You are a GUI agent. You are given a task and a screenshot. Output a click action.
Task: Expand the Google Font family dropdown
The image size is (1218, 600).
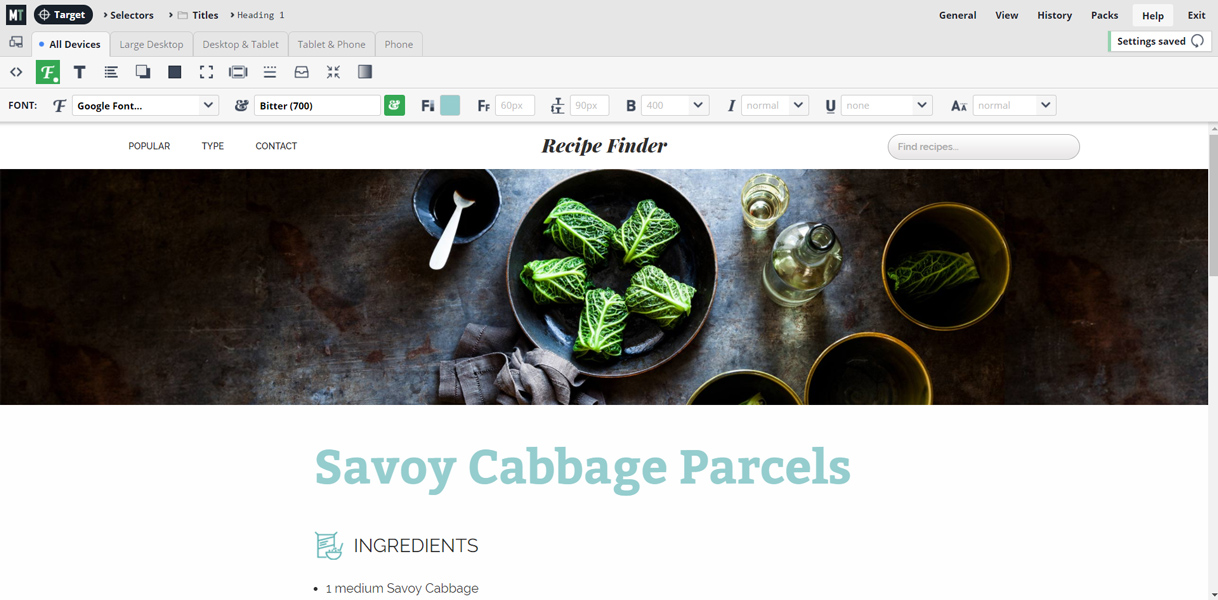click(x=145, y=105)
